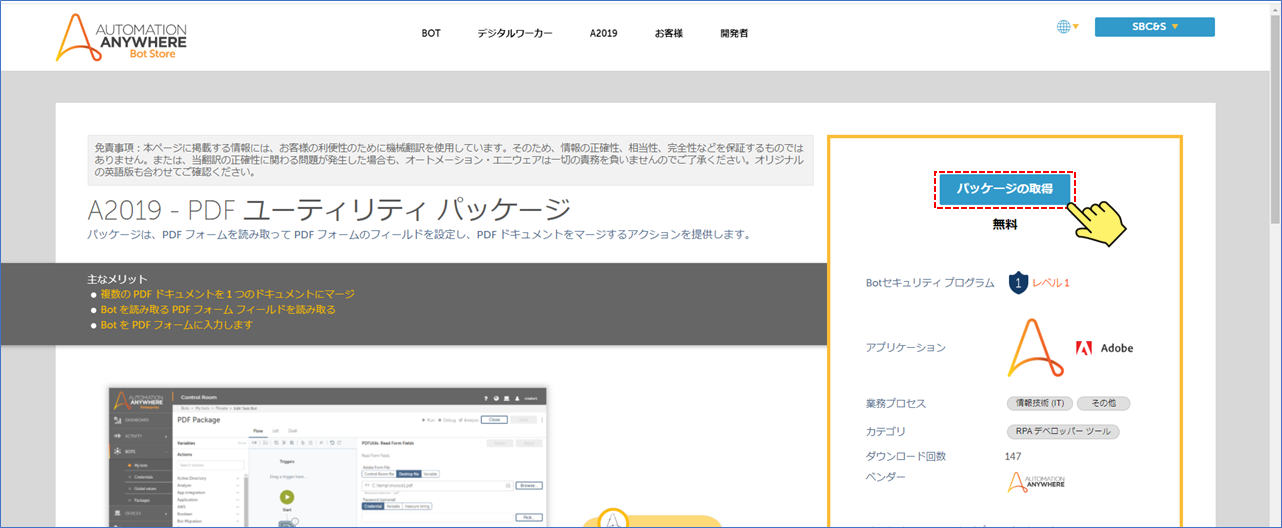Open the BOT menu item
The height and width of the screenshot is (528, 1282).
(x=430, y=33)
